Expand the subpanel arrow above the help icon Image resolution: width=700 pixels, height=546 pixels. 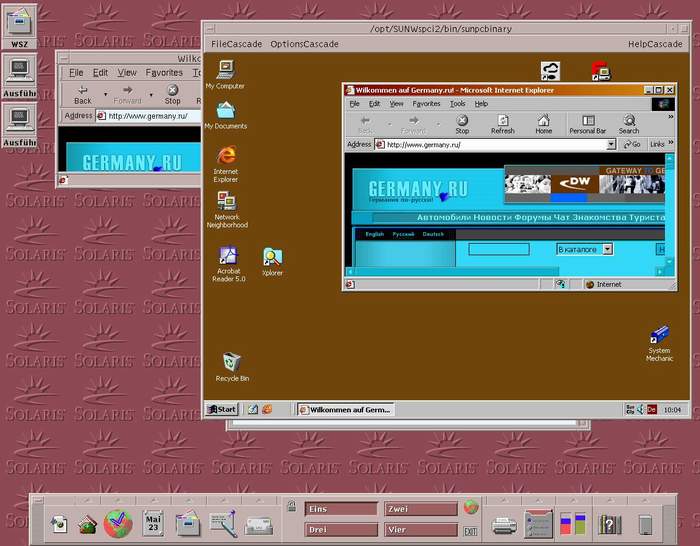[x=609, y=500]
